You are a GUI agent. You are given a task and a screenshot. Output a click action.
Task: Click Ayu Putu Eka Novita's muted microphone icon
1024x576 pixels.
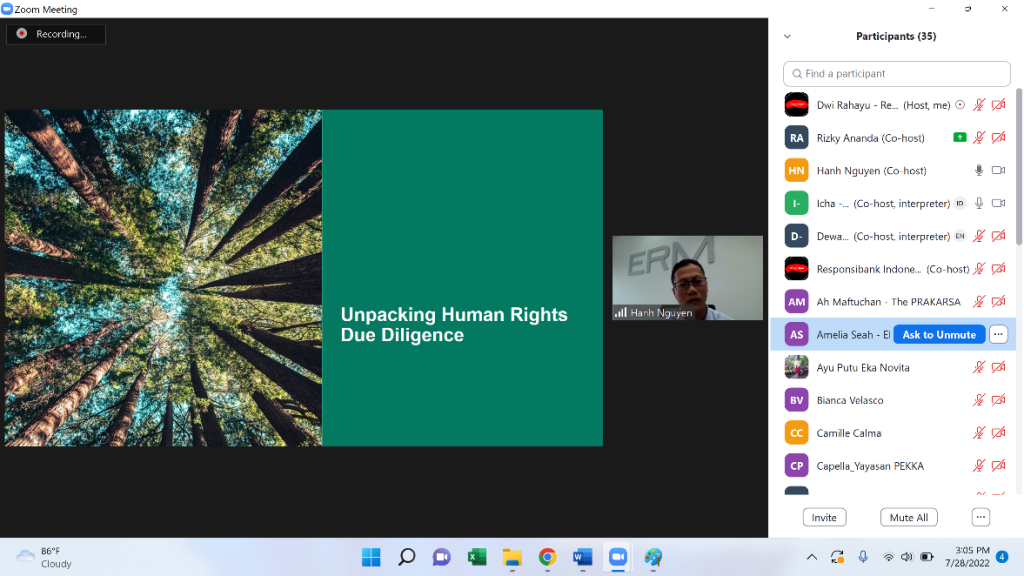pos(978,367)
